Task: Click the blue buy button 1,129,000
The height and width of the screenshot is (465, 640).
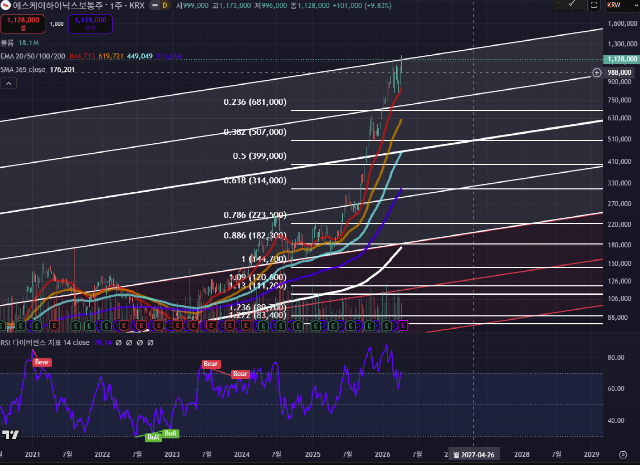Action: 90,24
